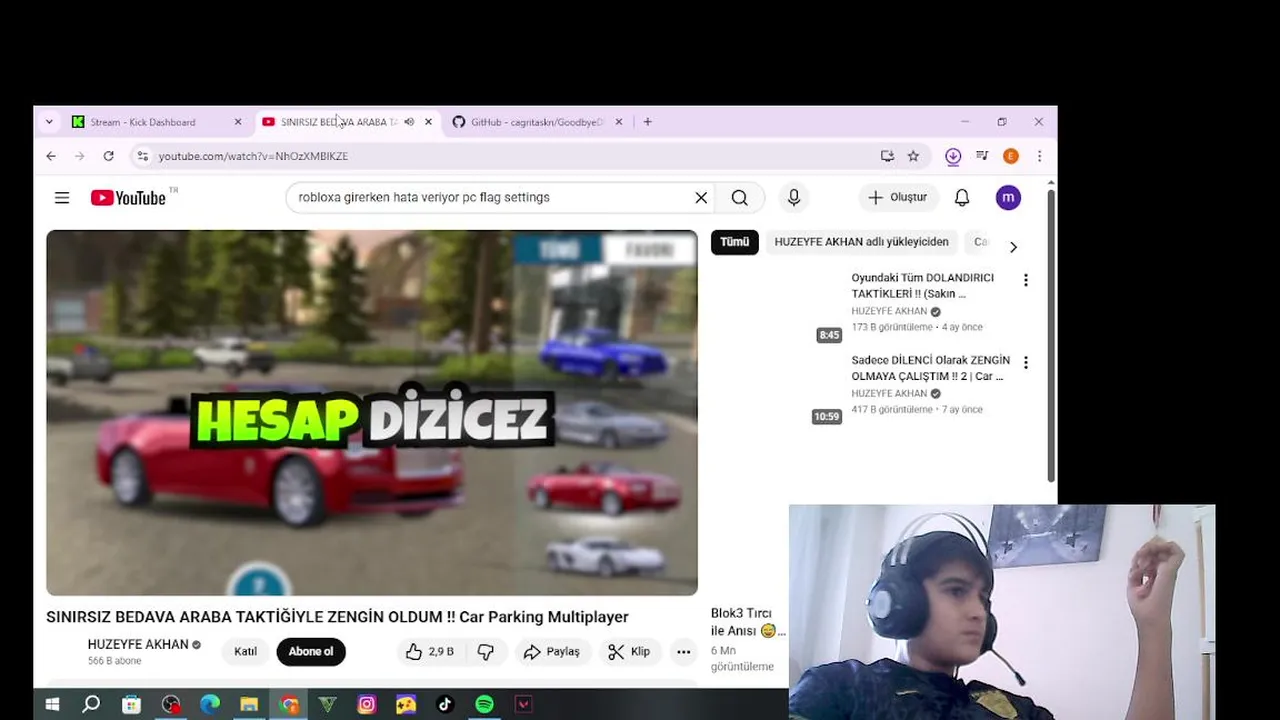
Task: Open Windows Start menu
Action: pyautogui.click(x=52, y=705)
